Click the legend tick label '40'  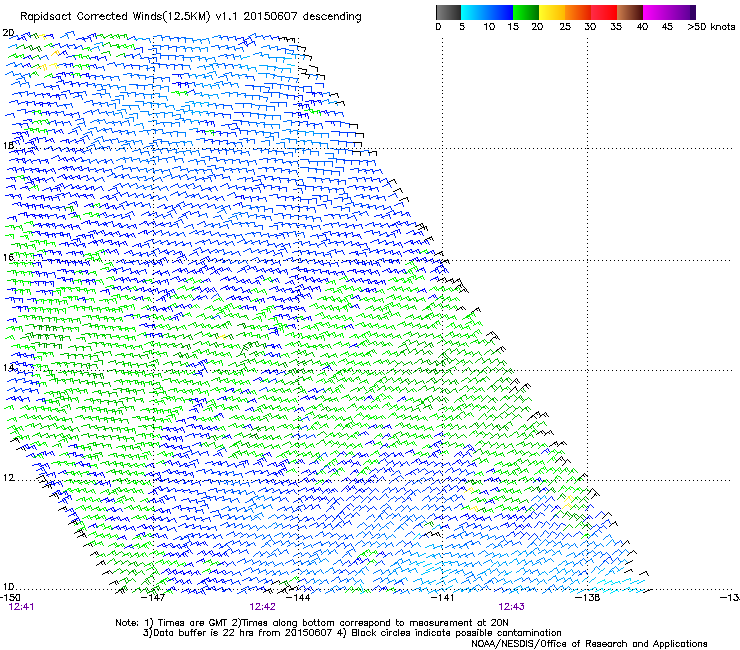point(642,27)
